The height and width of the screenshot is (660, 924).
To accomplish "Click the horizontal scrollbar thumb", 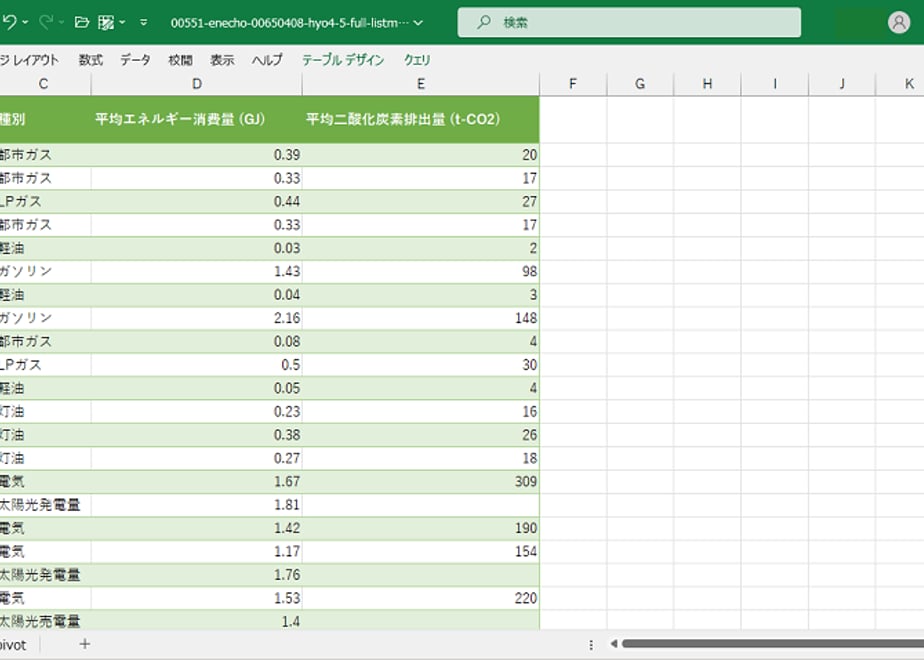I will [x=773, y=644].
